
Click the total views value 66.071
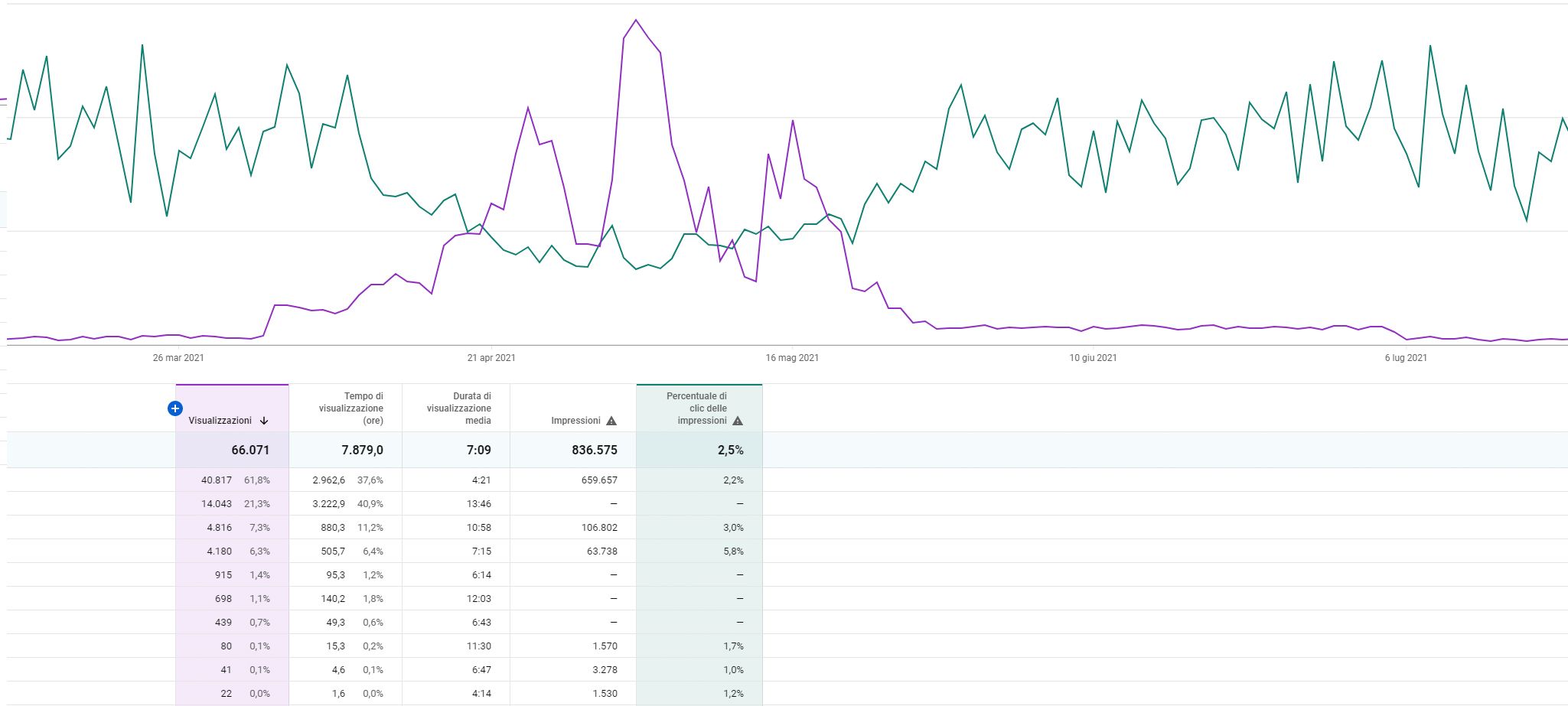click(250, 450)
